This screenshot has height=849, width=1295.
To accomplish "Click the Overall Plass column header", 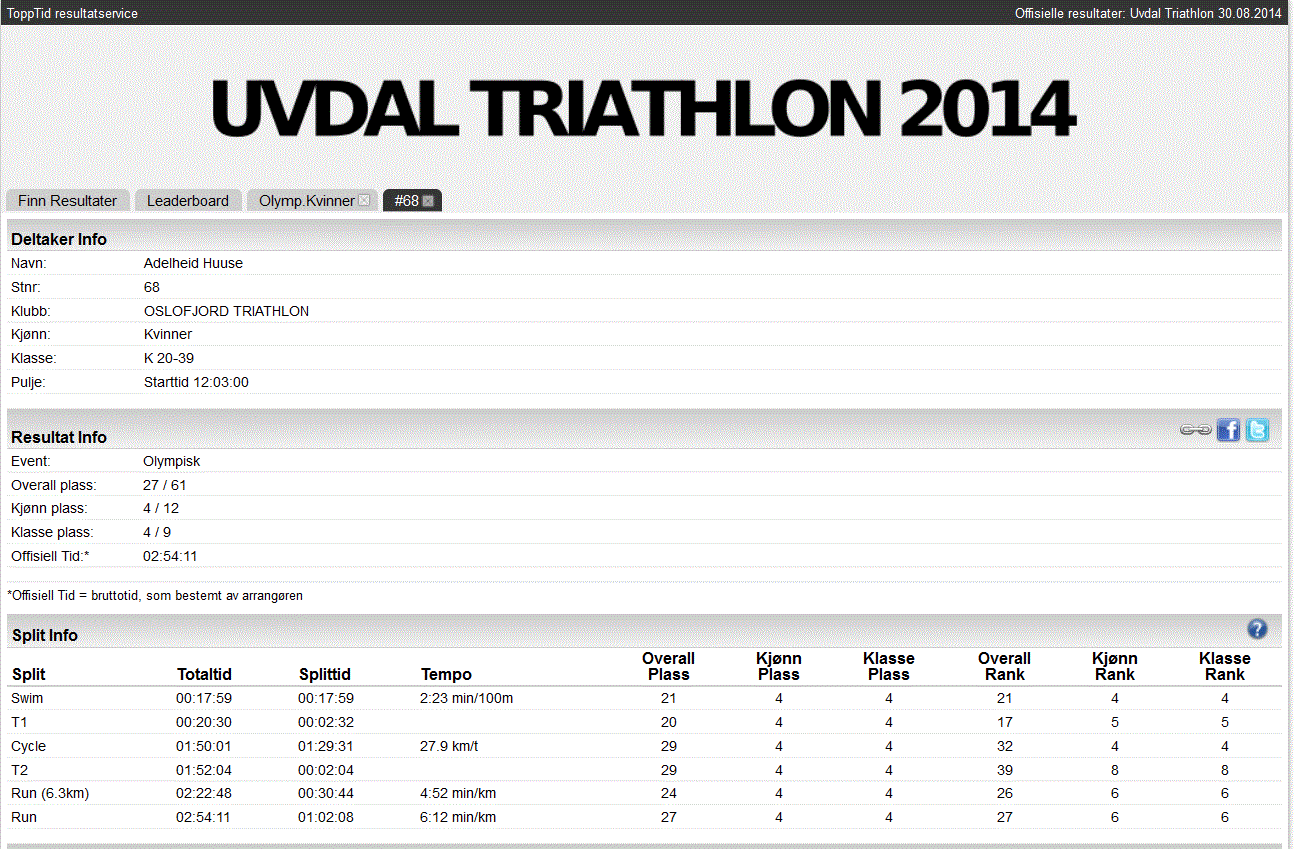I will [x=669, y=666].
